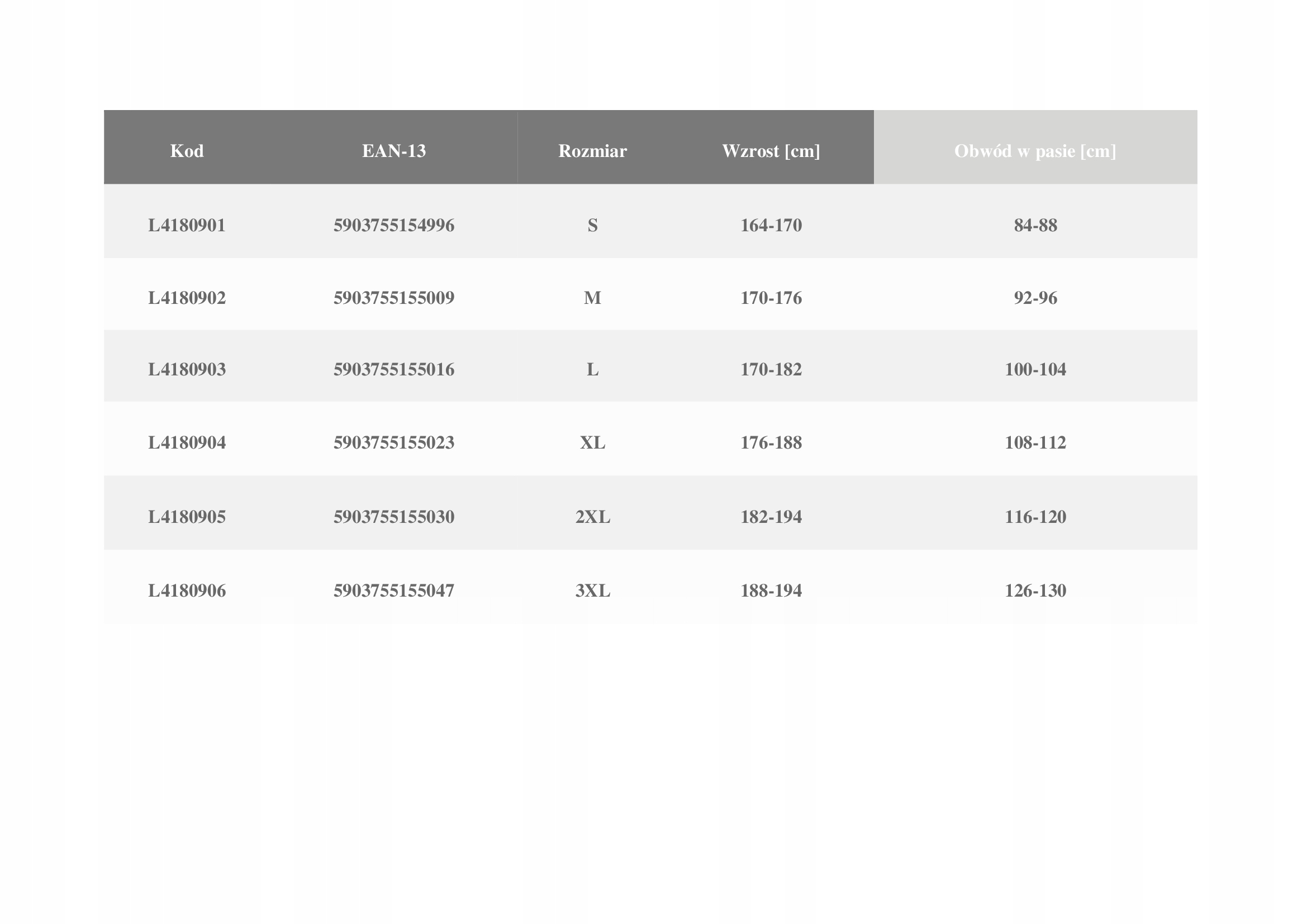Image resolution: width=1307 pixels, height=924 pixels.
Task: Select the size XL cell
Action: click(592, 442)
